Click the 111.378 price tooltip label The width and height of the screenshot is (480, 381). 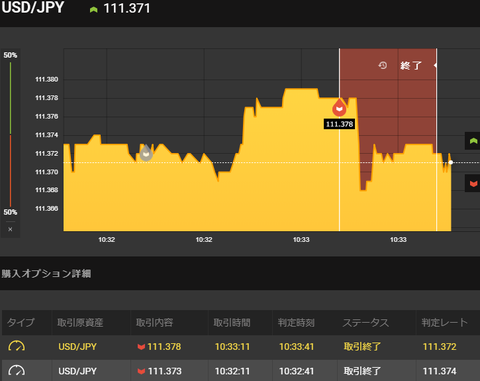pyautogui.click(x=339, y=124)
